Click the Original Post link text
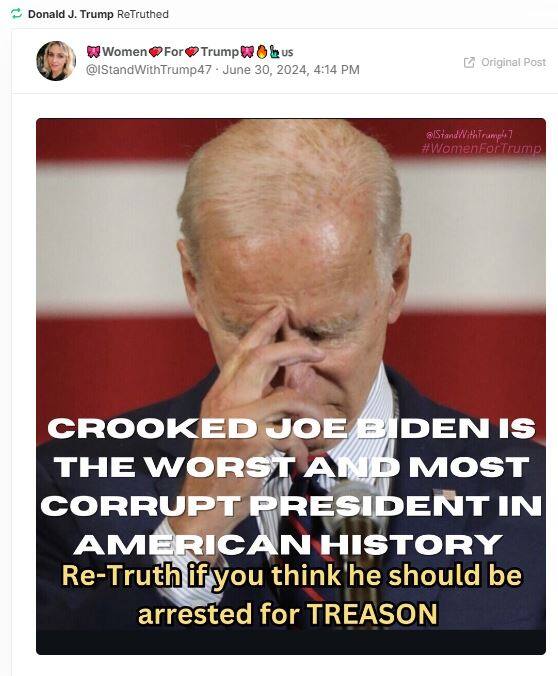The height and width of the screenshot is (676, 558). (514, 62)
